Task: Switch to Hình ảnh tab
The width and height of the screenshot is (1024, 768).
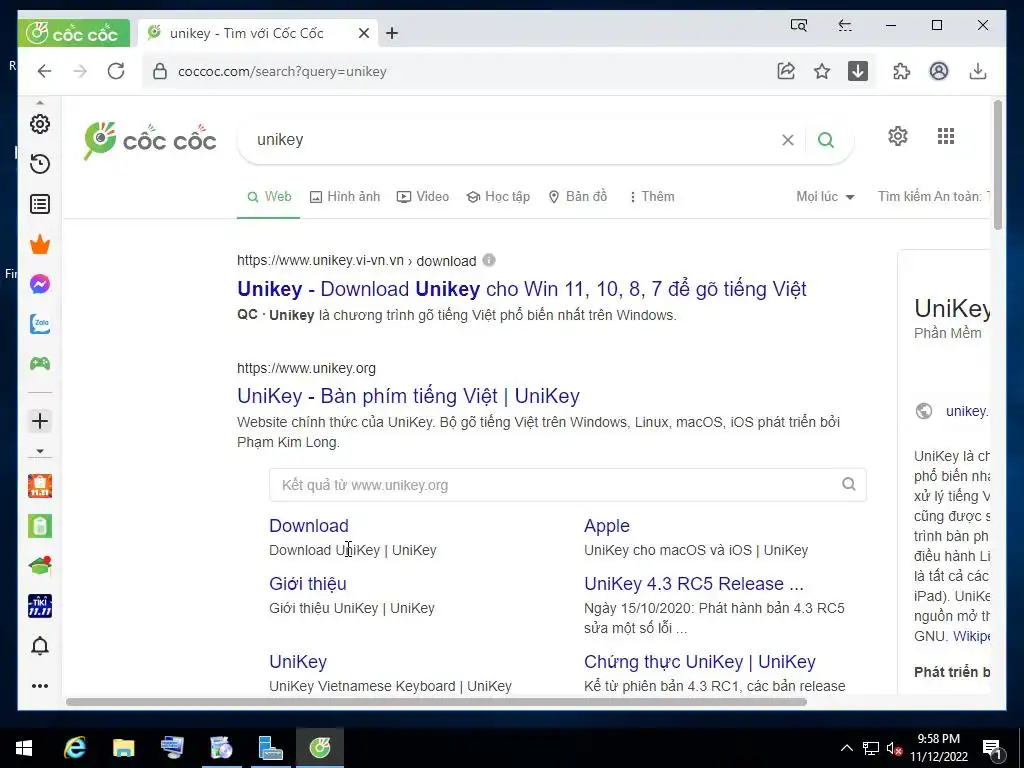Action: click(x=345, y=197)
